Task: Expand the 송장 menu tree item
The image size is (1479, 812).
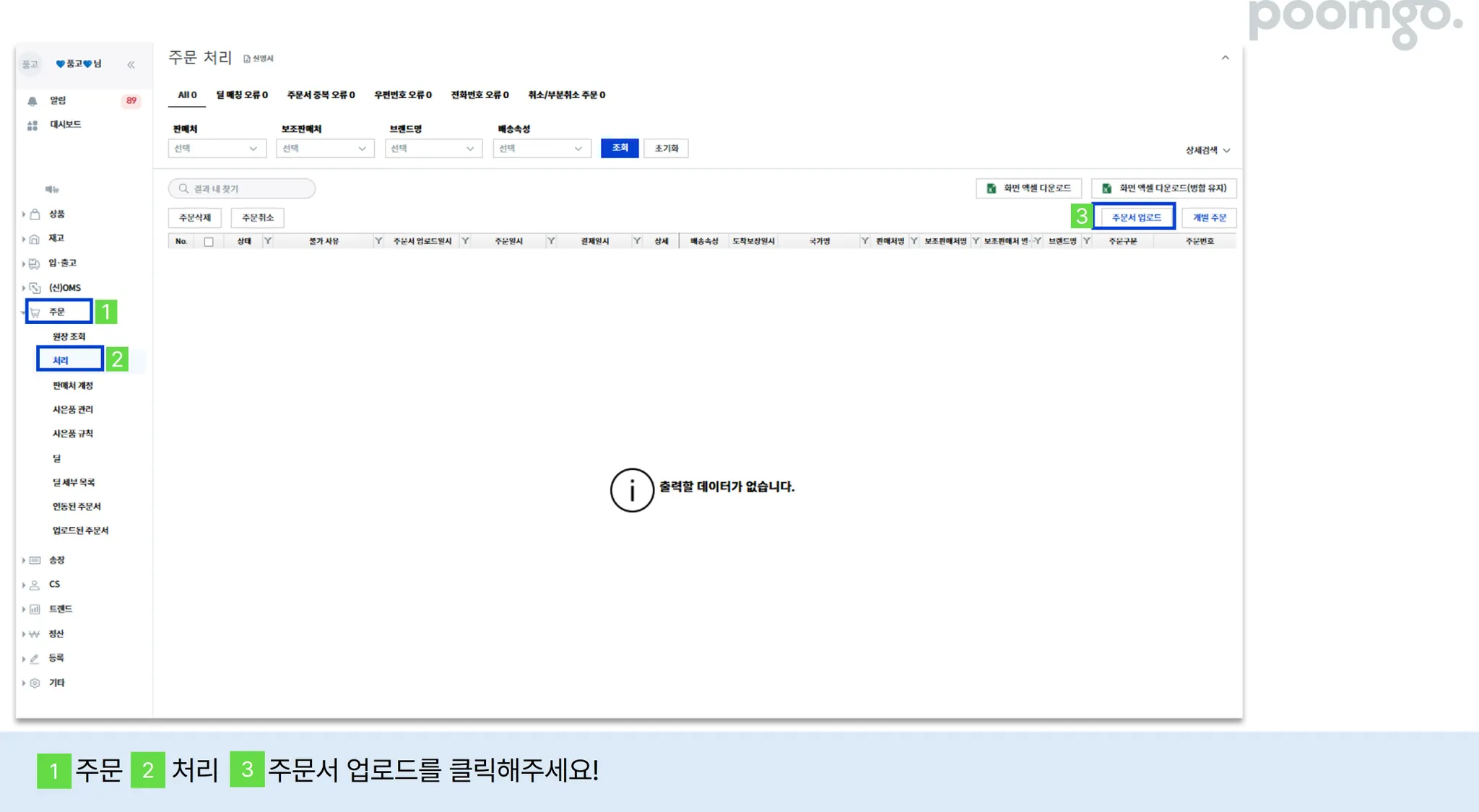Action: [56, 560]
